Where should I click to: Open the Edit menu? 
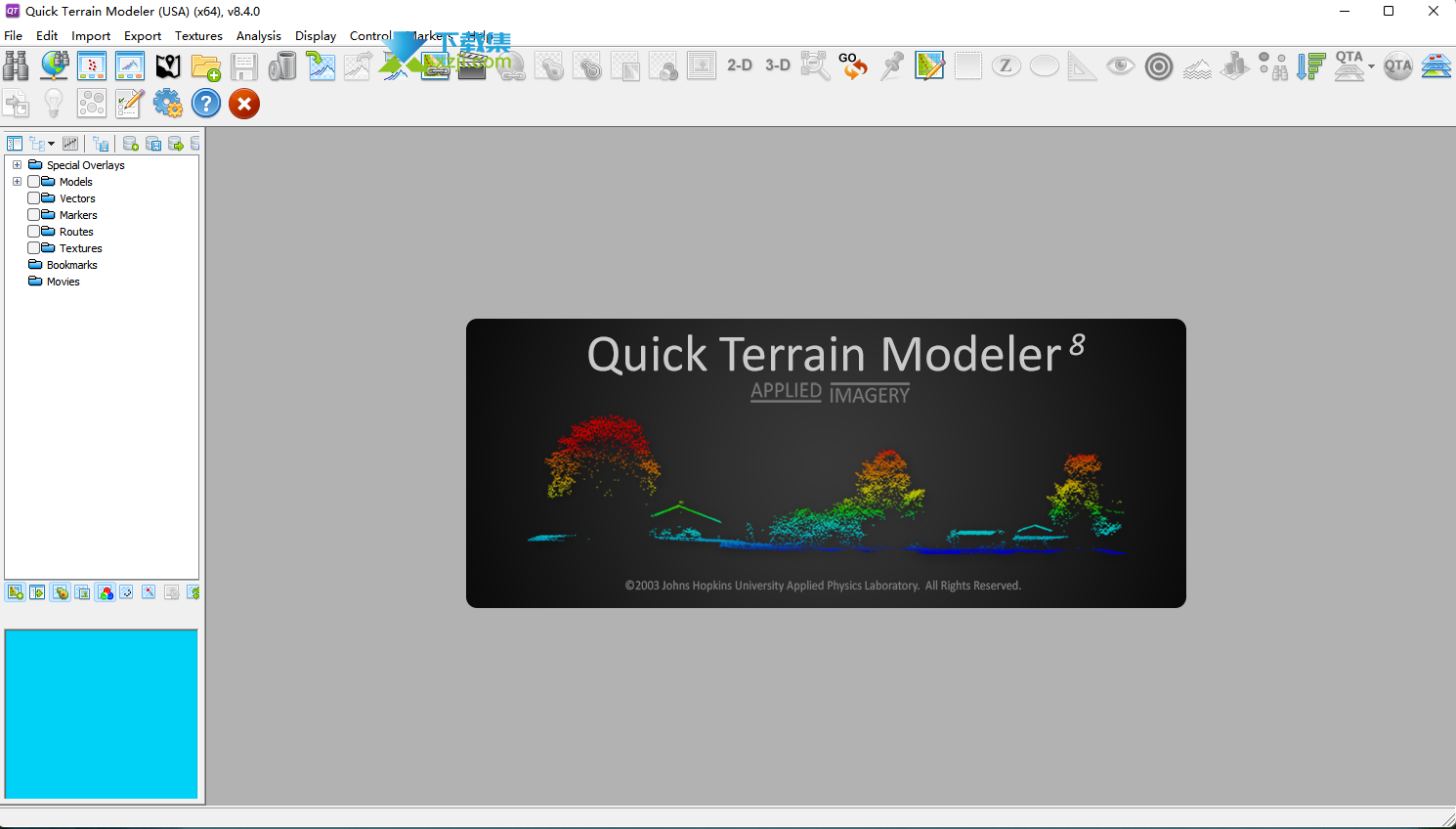point(47,36)
